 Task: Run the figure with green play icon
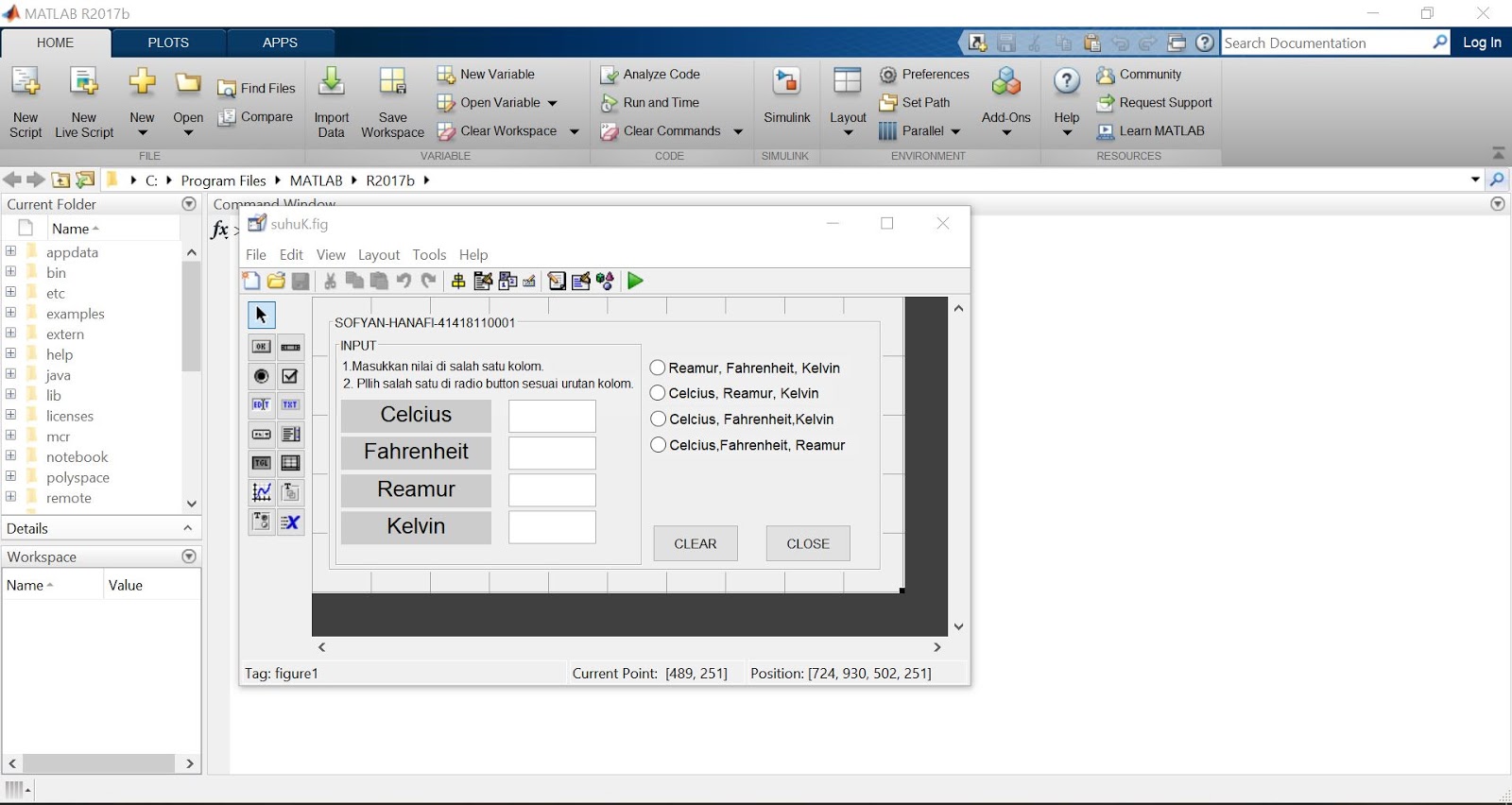(x=635, y=281)
